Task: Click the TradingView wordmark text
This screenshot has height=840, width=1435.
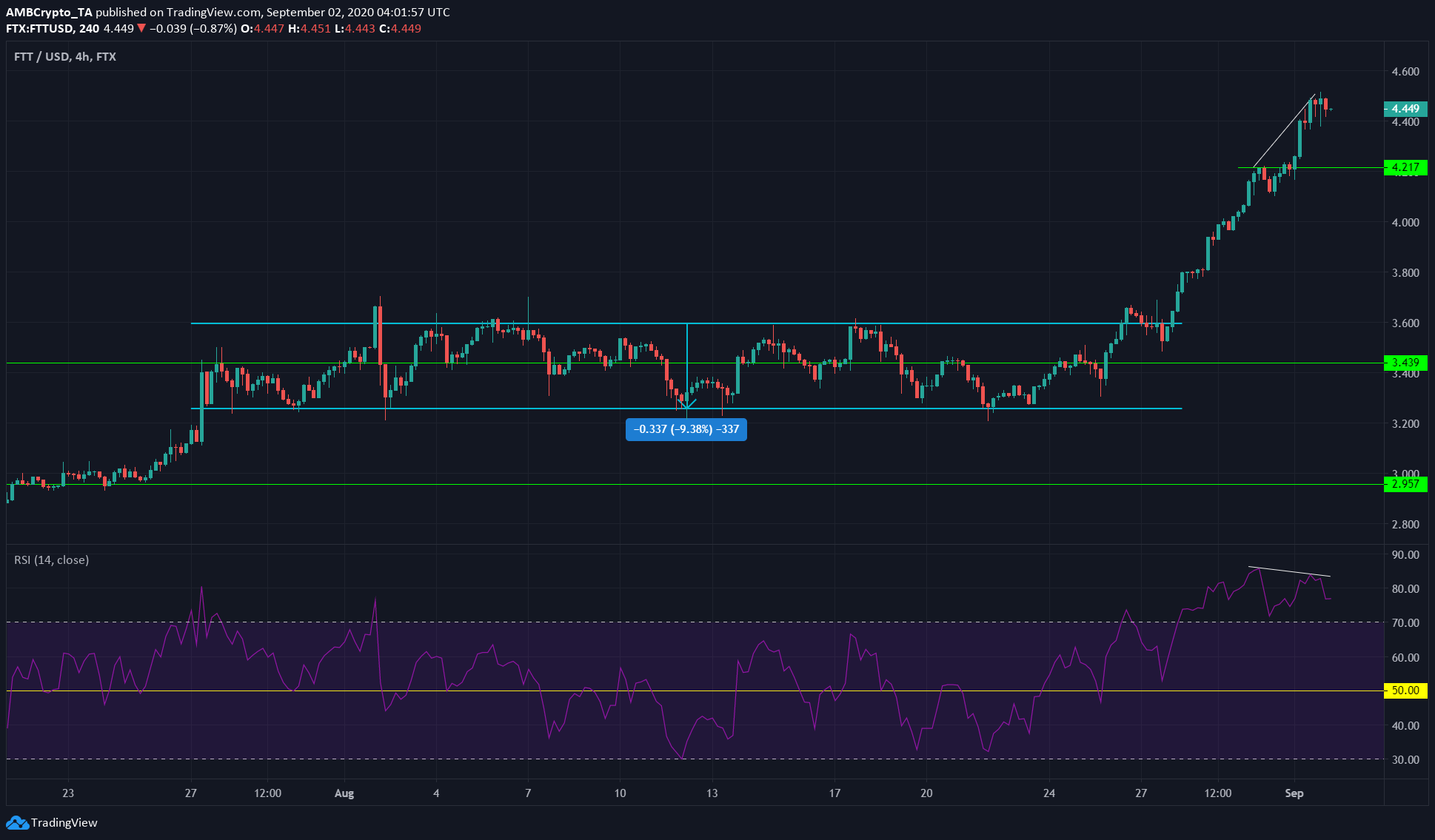Action: tap(64, 823)
